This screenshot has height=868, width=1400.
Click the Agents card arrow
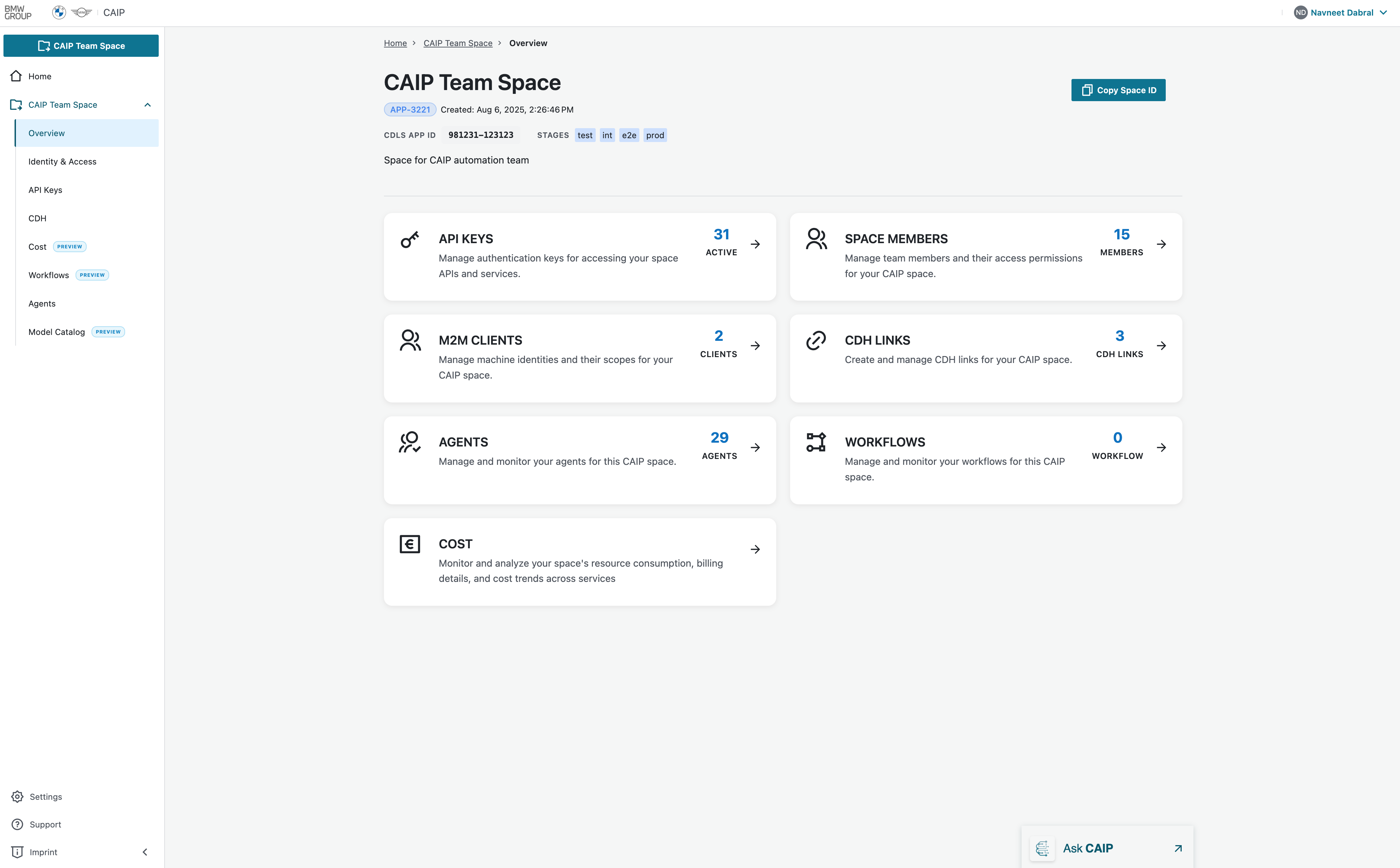tap(755, 447)
